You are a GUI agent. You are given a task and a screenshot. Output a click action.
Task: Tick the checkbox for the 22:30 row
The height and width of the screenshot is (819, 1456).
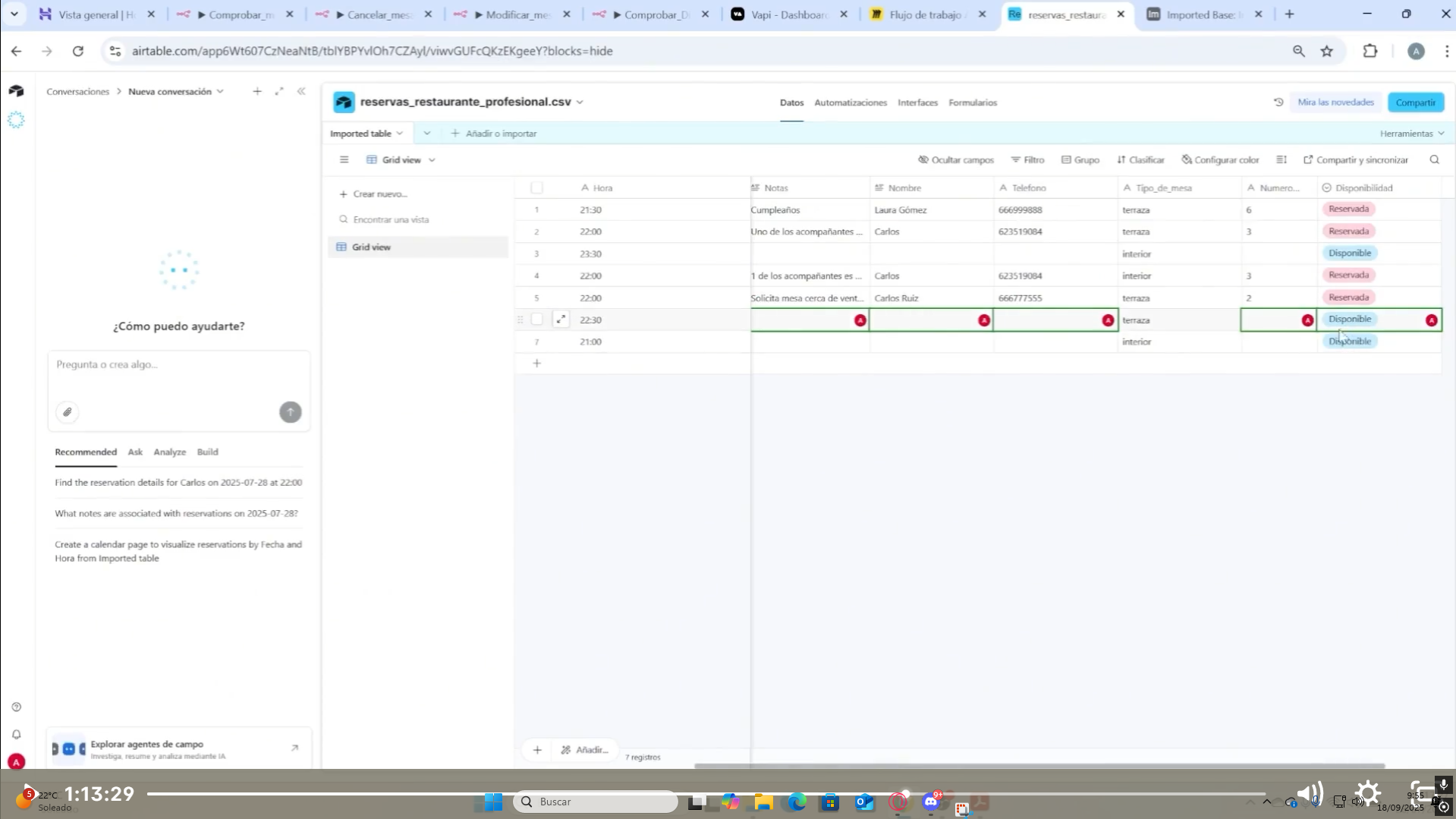(x=536, y=320)
